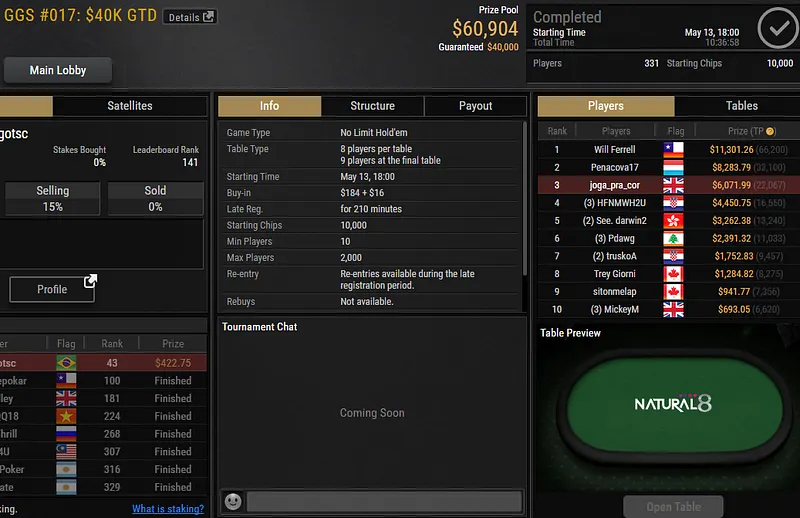Click the Info panel scrollbar
This screenshot has height=518, width=800.
pos(524,199)
